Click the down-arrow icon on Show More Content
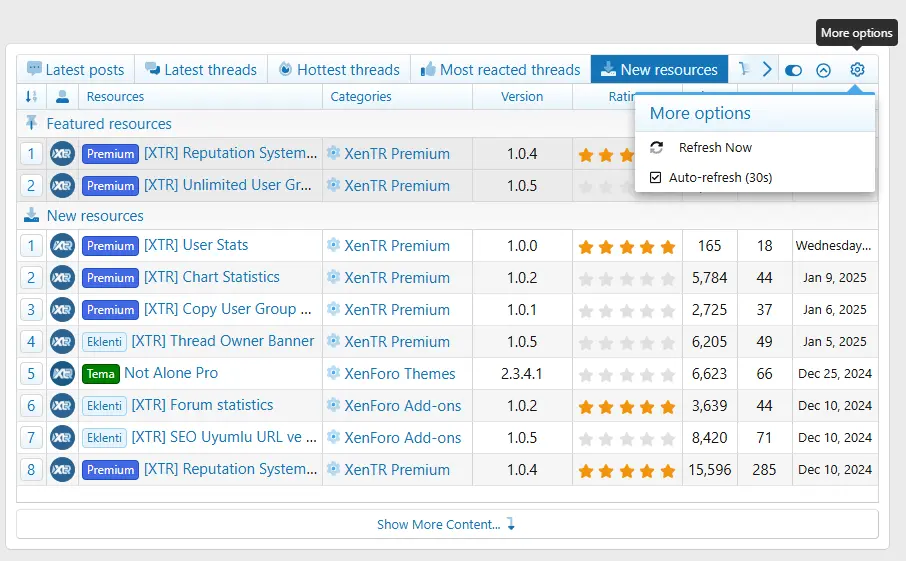 coord(511,523)
